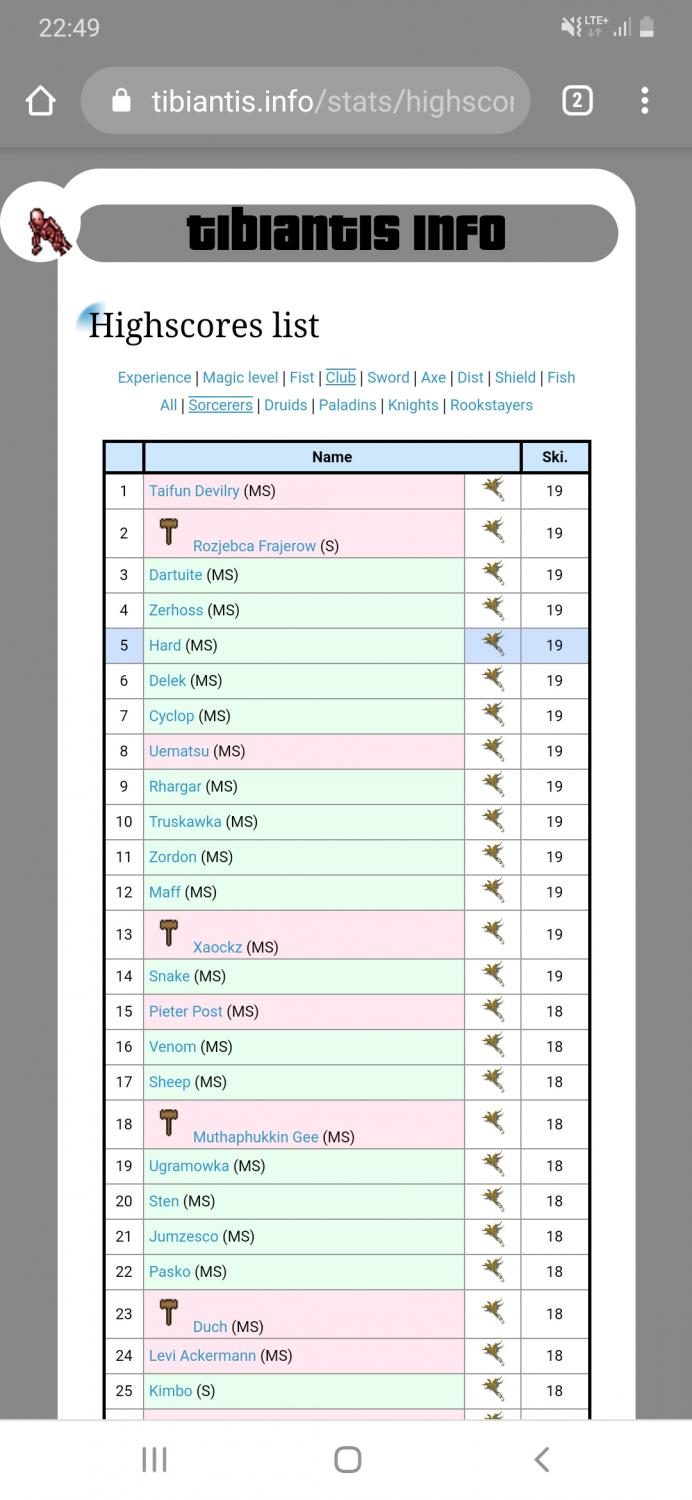
Task: Tap the Android recent apps button
Action: coord(154,1459)
